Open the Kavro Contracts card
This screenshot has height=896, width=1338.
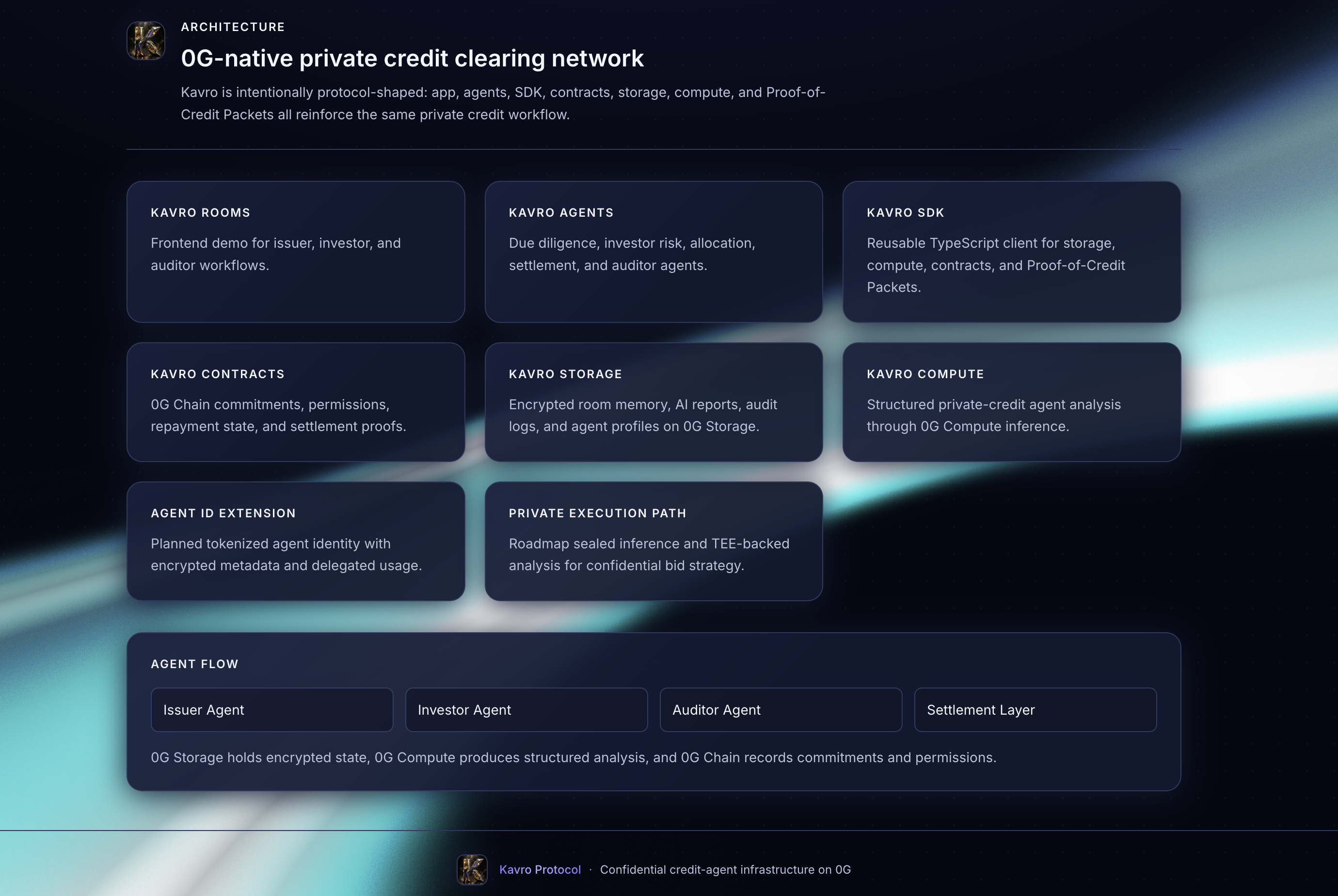point(296,402)
